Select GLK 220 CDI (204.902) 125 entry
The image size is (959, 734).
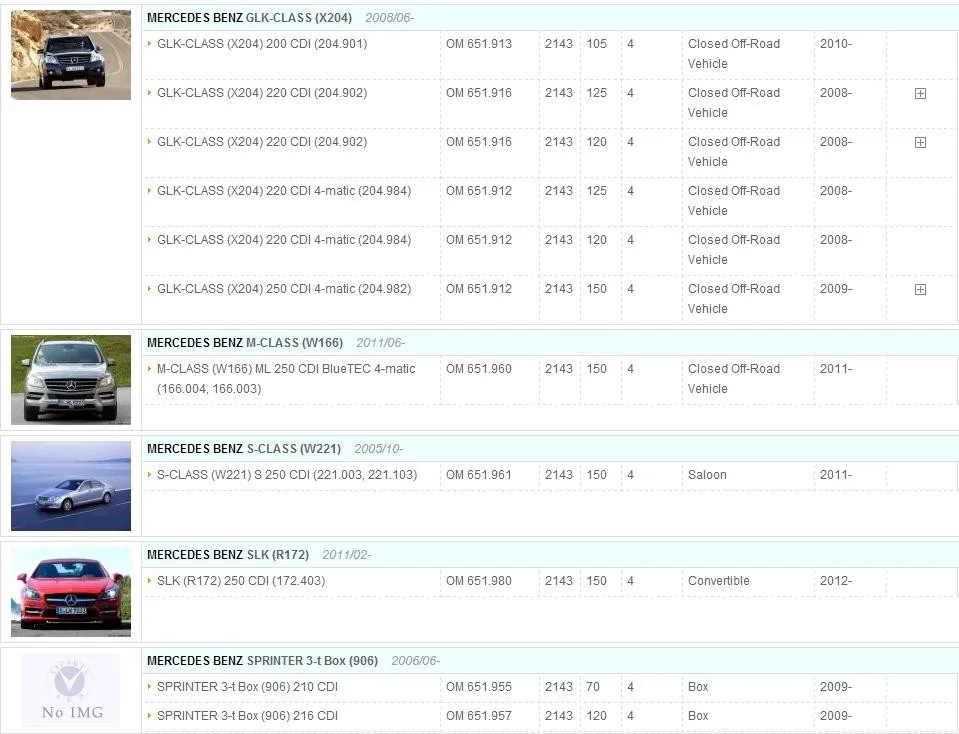(262, 92)
